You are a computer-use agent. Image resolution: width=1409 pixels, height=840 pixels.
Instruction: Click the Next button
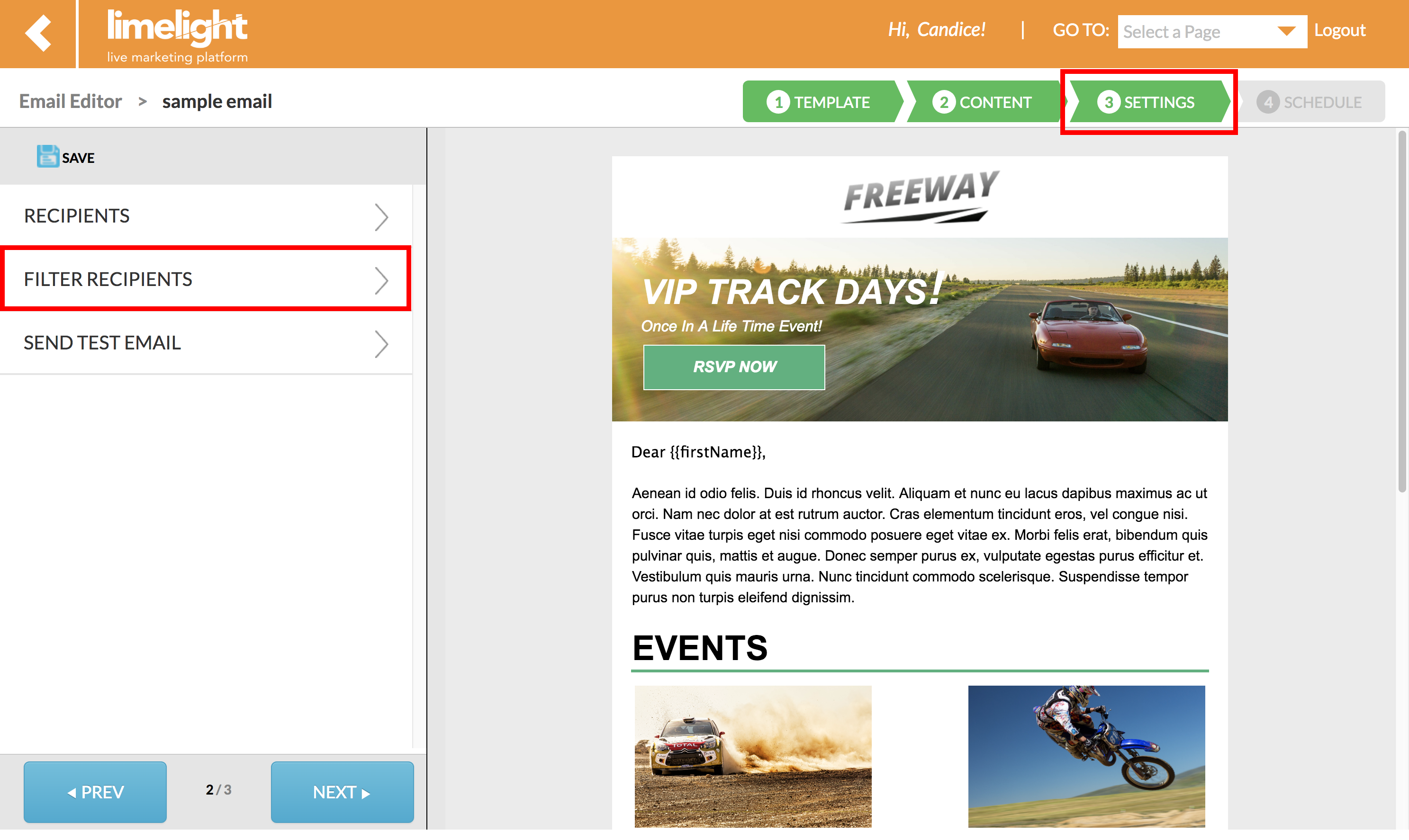coord(342,791)
